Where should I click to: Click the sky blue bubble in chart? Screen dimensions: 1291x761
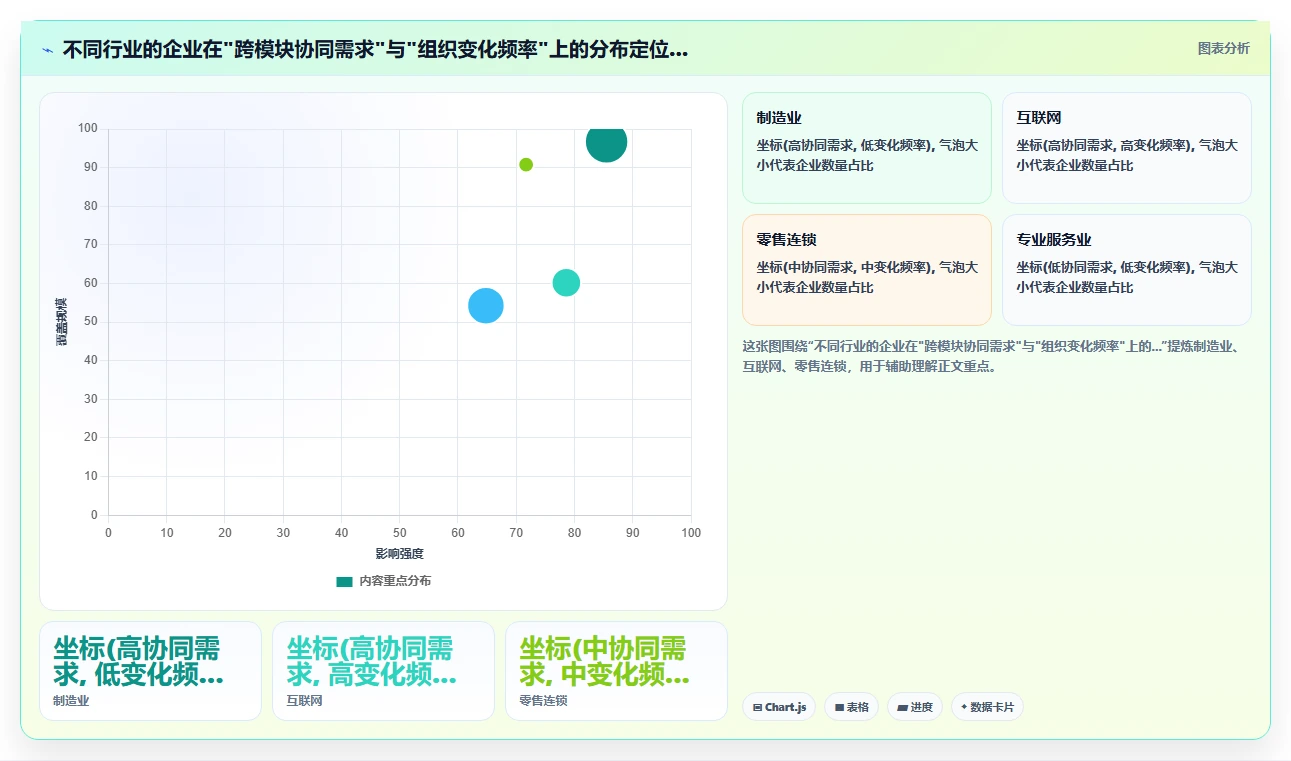pos(486,305)
